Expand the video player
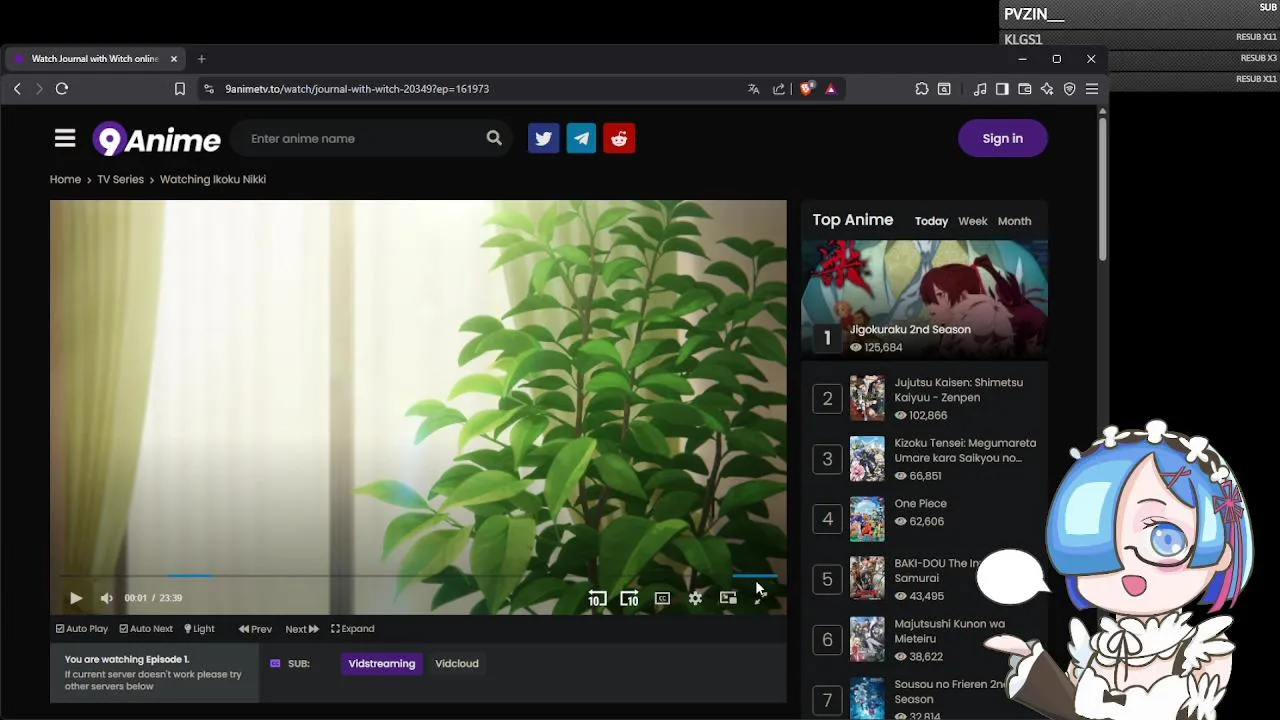Screen dimensions: 1280x720 click(353, 629)
